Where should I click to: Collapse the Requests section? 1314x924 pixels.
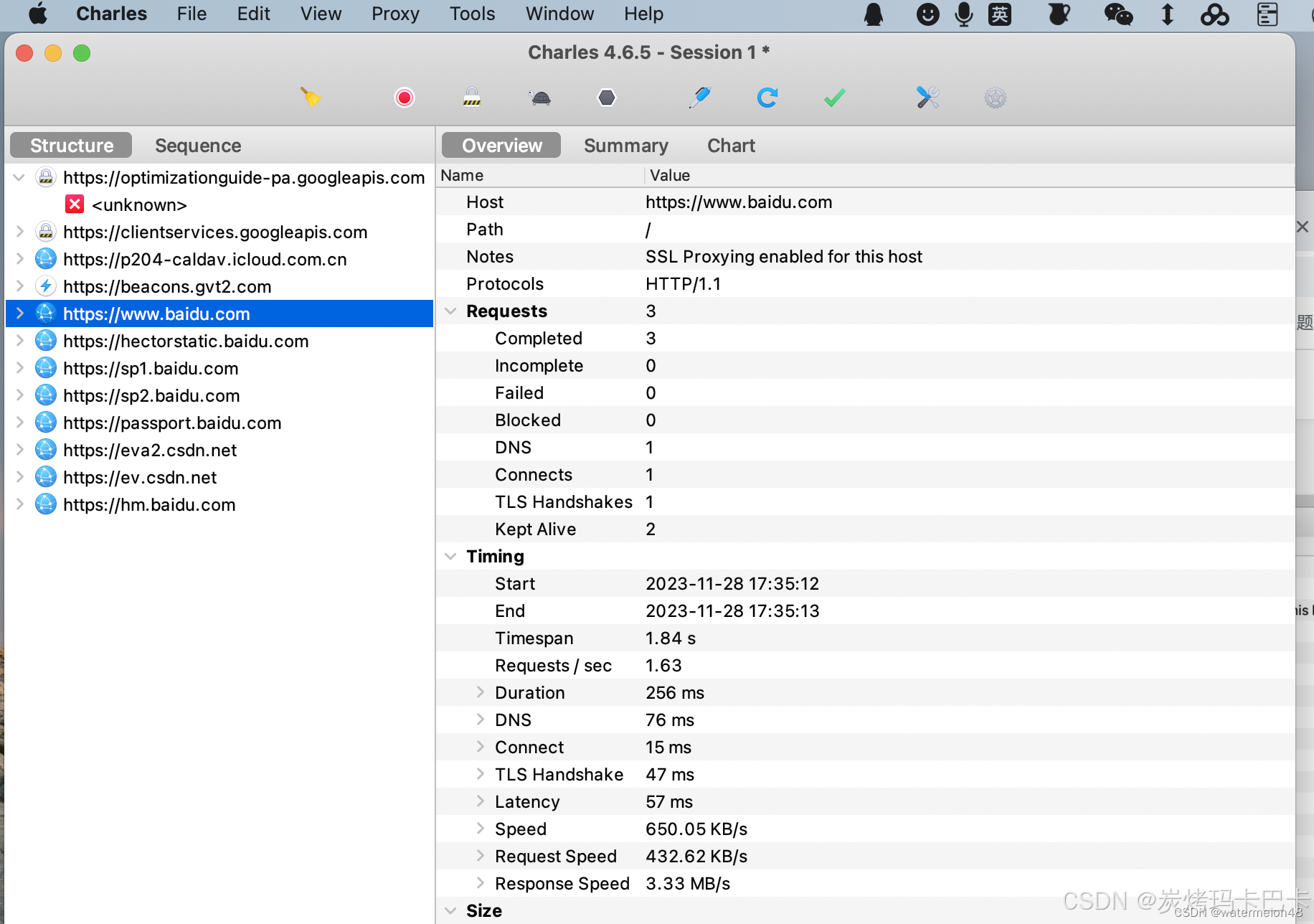pos(450,311)
